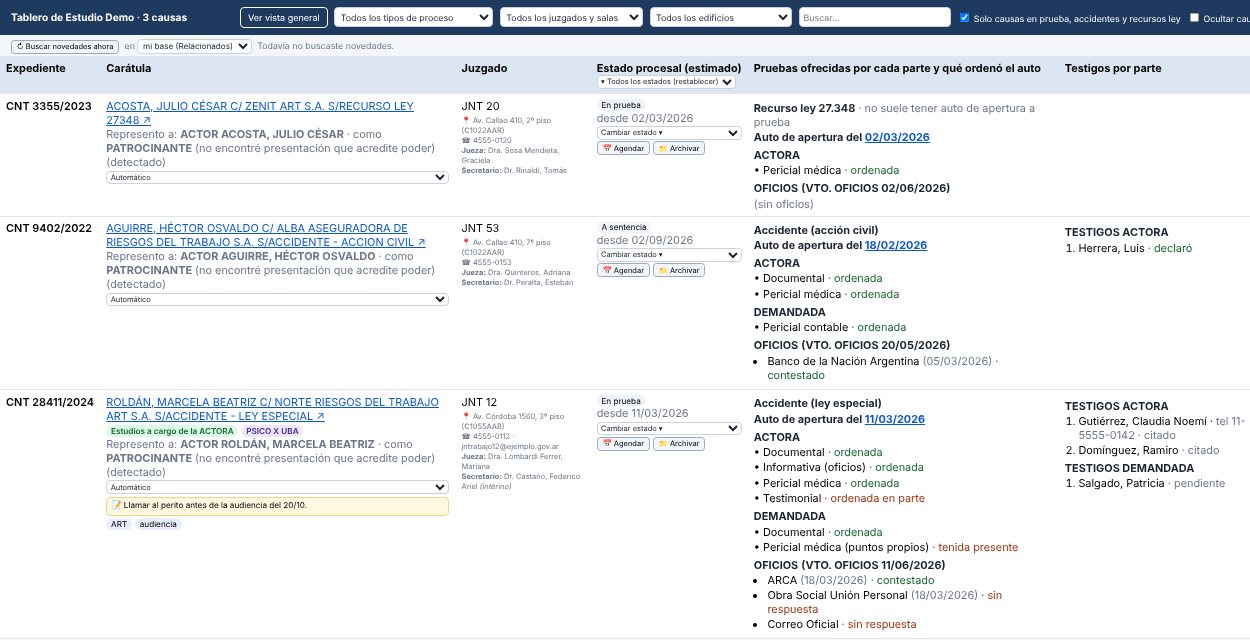
Task: Click the "A sentencia" status badge
Action: pos(624,227)
